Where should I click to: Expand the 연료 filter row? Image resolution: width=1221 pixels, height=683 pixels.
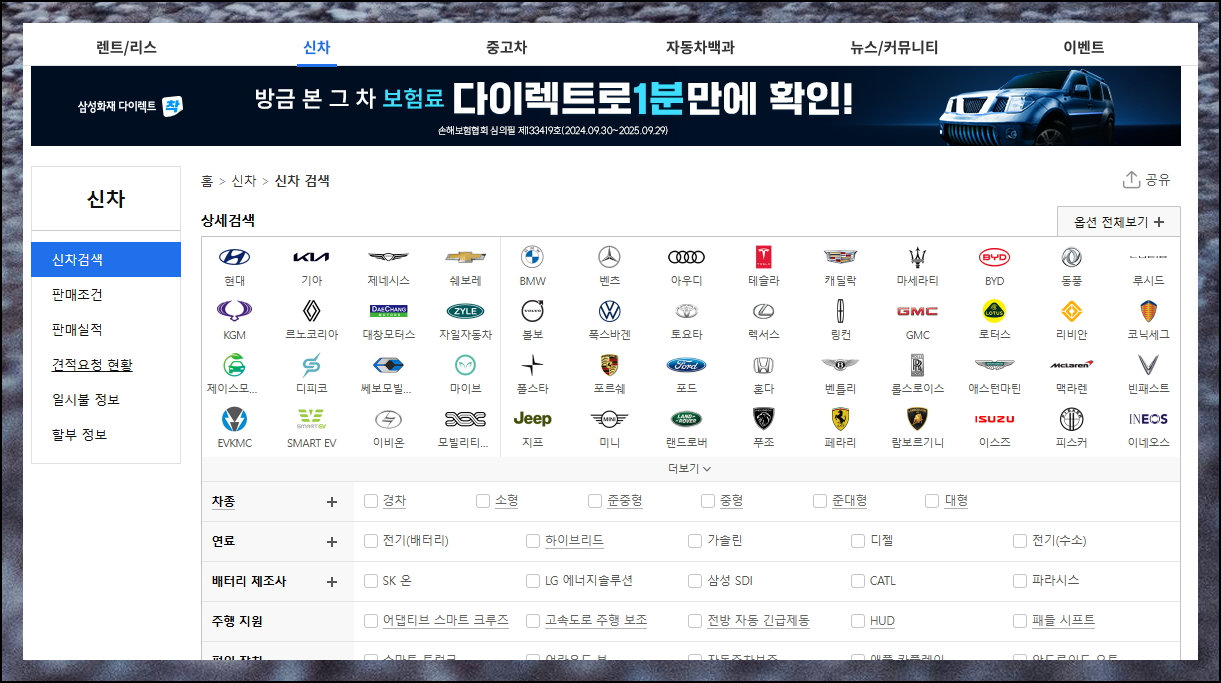[332, 541]
